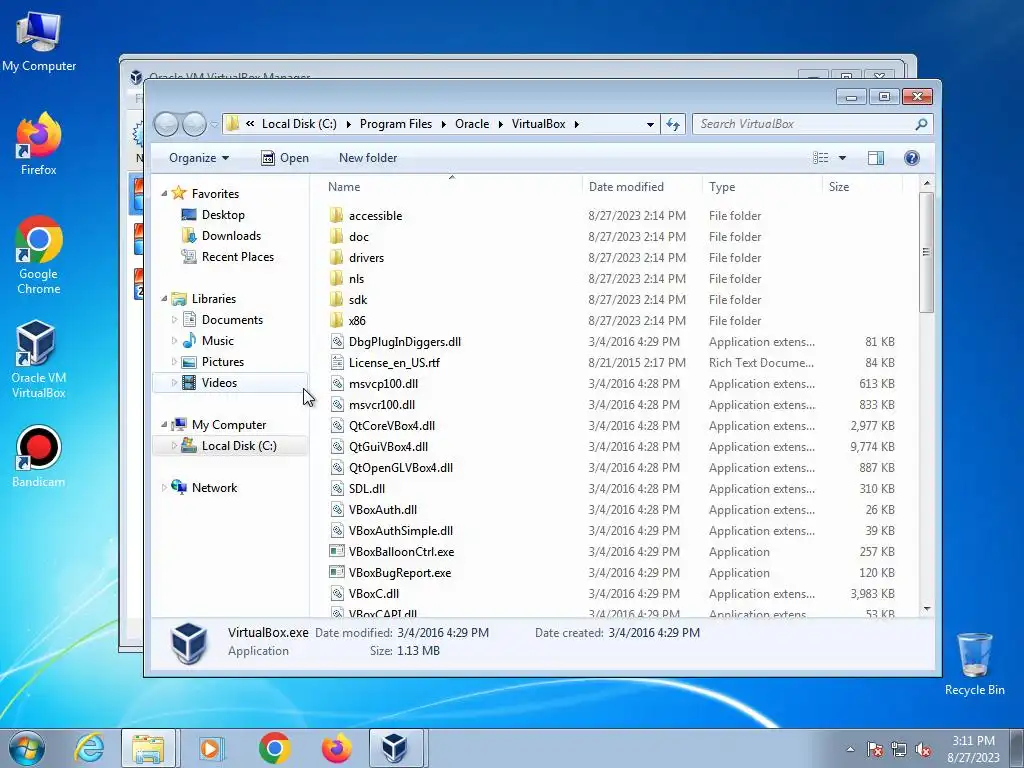Screen dimensions: 1024x768
Task: Open the Windows Start menu orb
Action: [27, 748]
